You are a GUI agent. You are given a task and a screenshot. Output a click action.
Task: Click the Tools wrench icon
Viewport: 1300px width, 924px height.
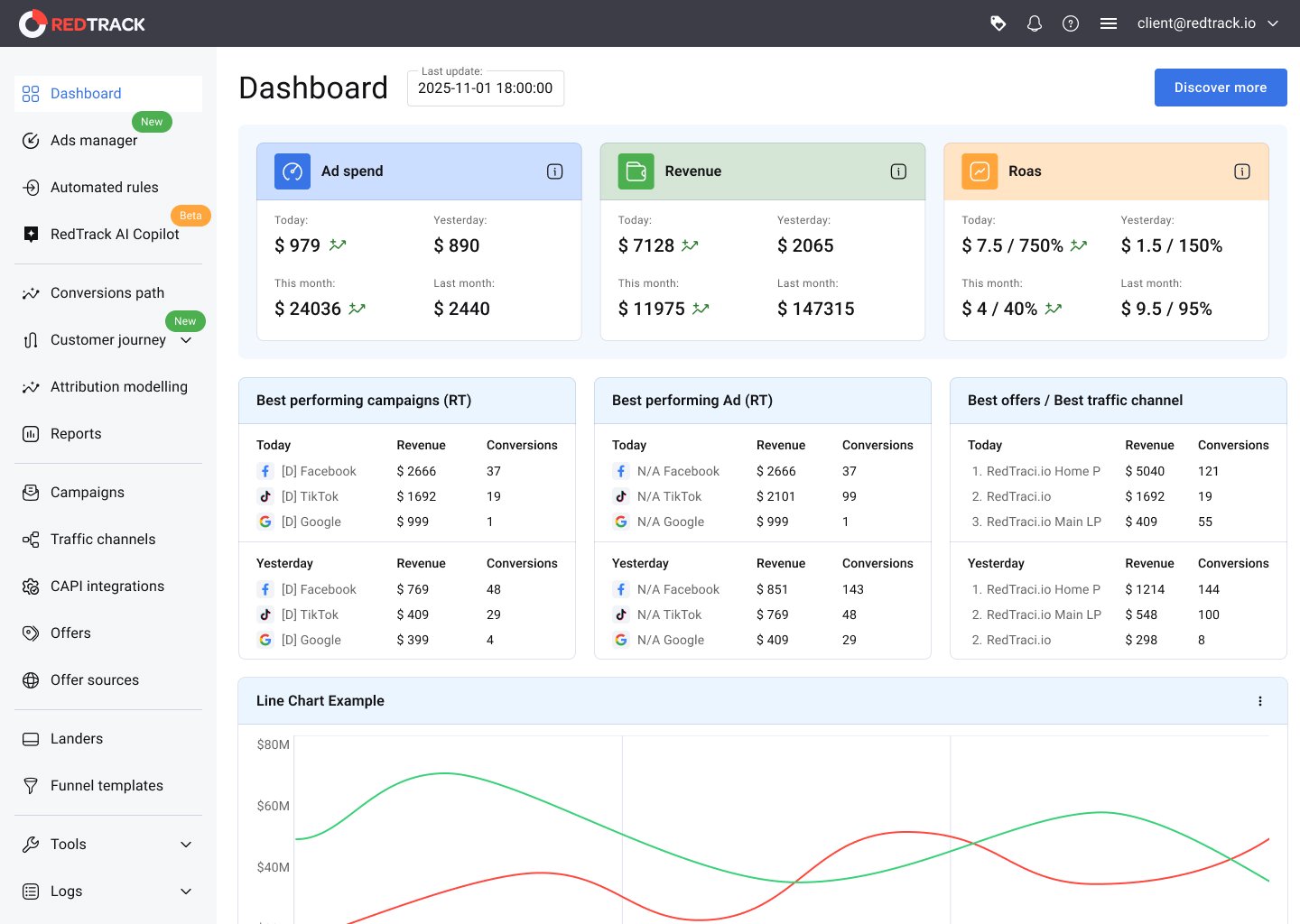(x=31, y=845)
